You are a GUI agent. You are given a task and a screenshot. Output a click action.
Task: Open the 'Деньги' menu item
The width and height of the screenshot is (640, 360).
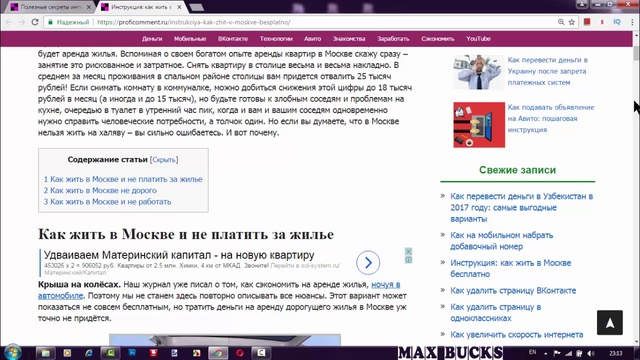[x=152, y=39]
